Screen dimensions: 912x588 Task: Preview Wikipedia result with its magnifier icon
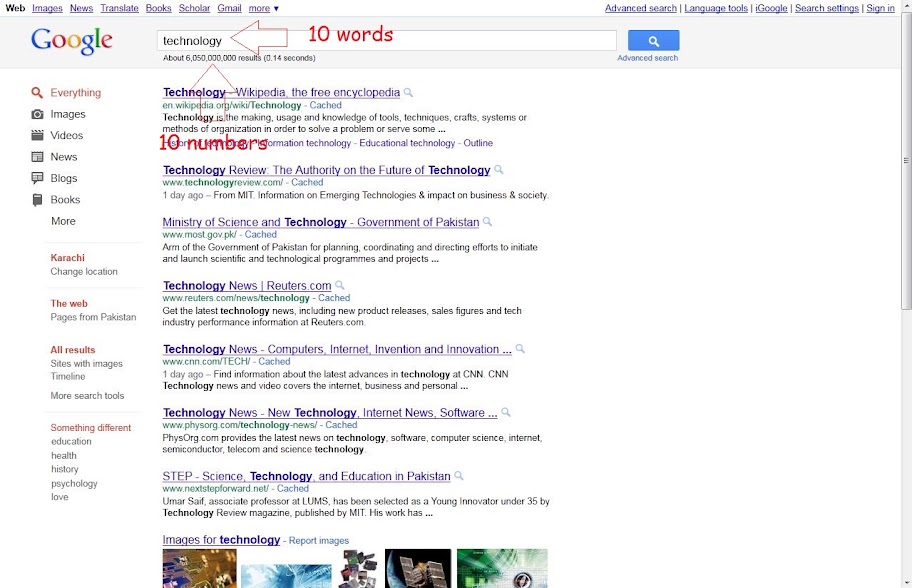pyautogui.click(x=408, y=92)
